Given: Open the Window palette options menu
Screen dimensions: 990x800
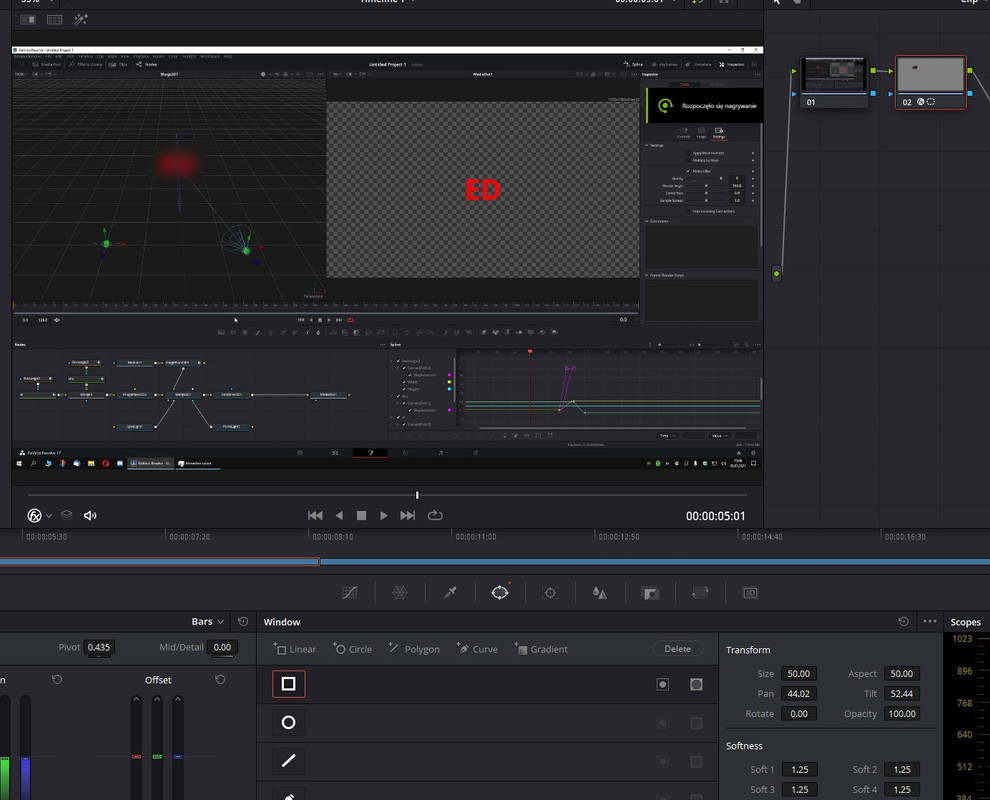Looking at the screenshot, I should coord(929,621).
